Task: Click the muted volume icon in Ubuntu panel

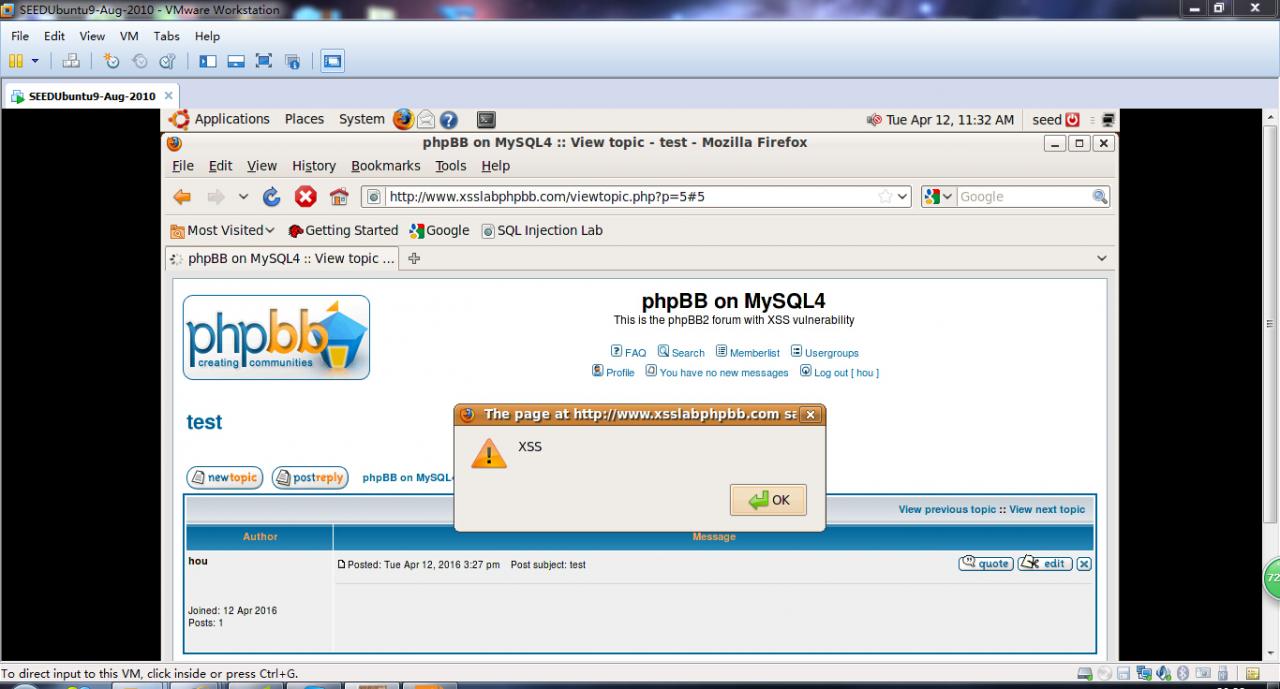Action: click(x=874, y=120)
